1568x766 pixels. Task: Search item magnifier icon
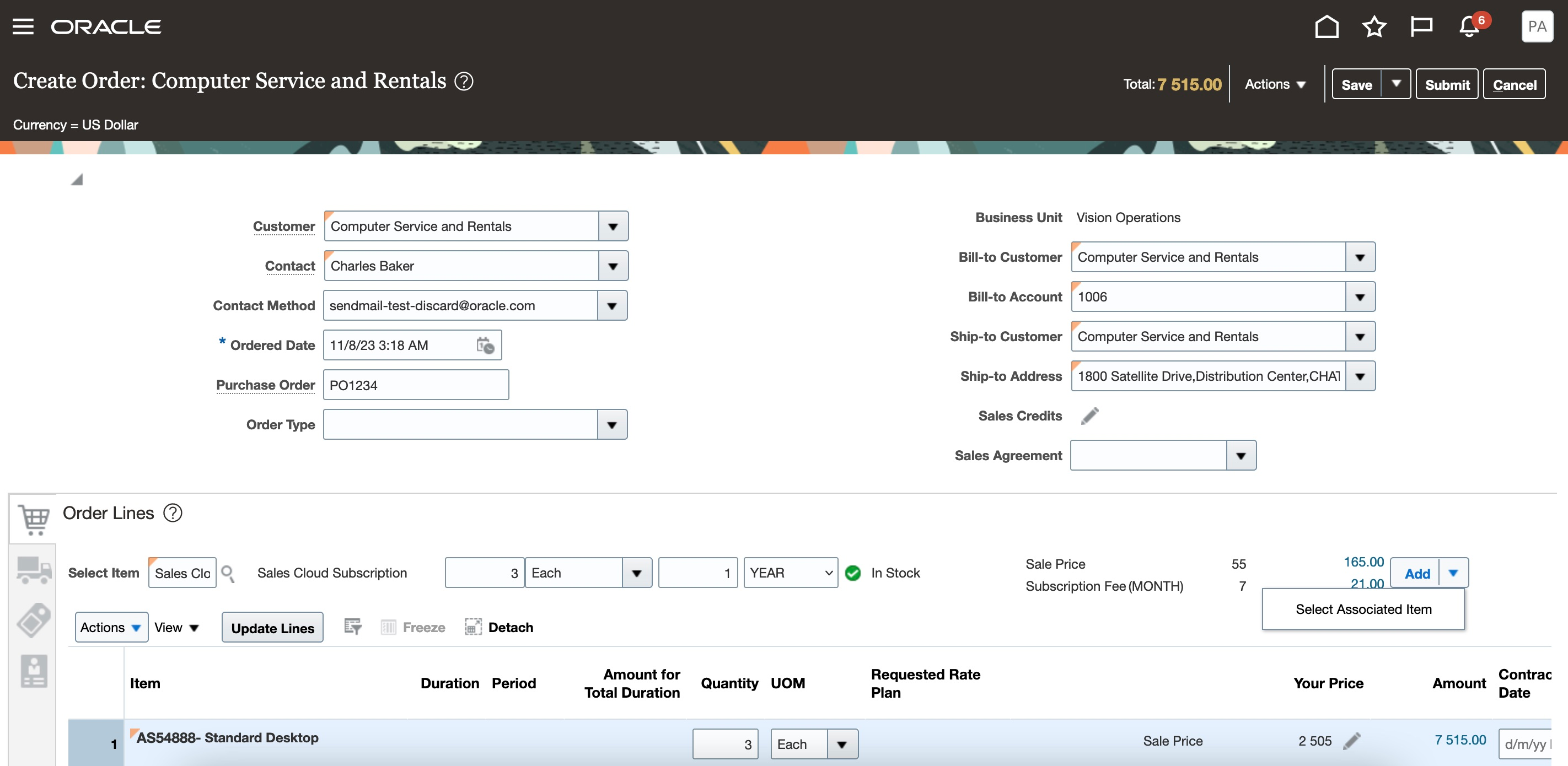pyautogui.click(x=228, y=573)
